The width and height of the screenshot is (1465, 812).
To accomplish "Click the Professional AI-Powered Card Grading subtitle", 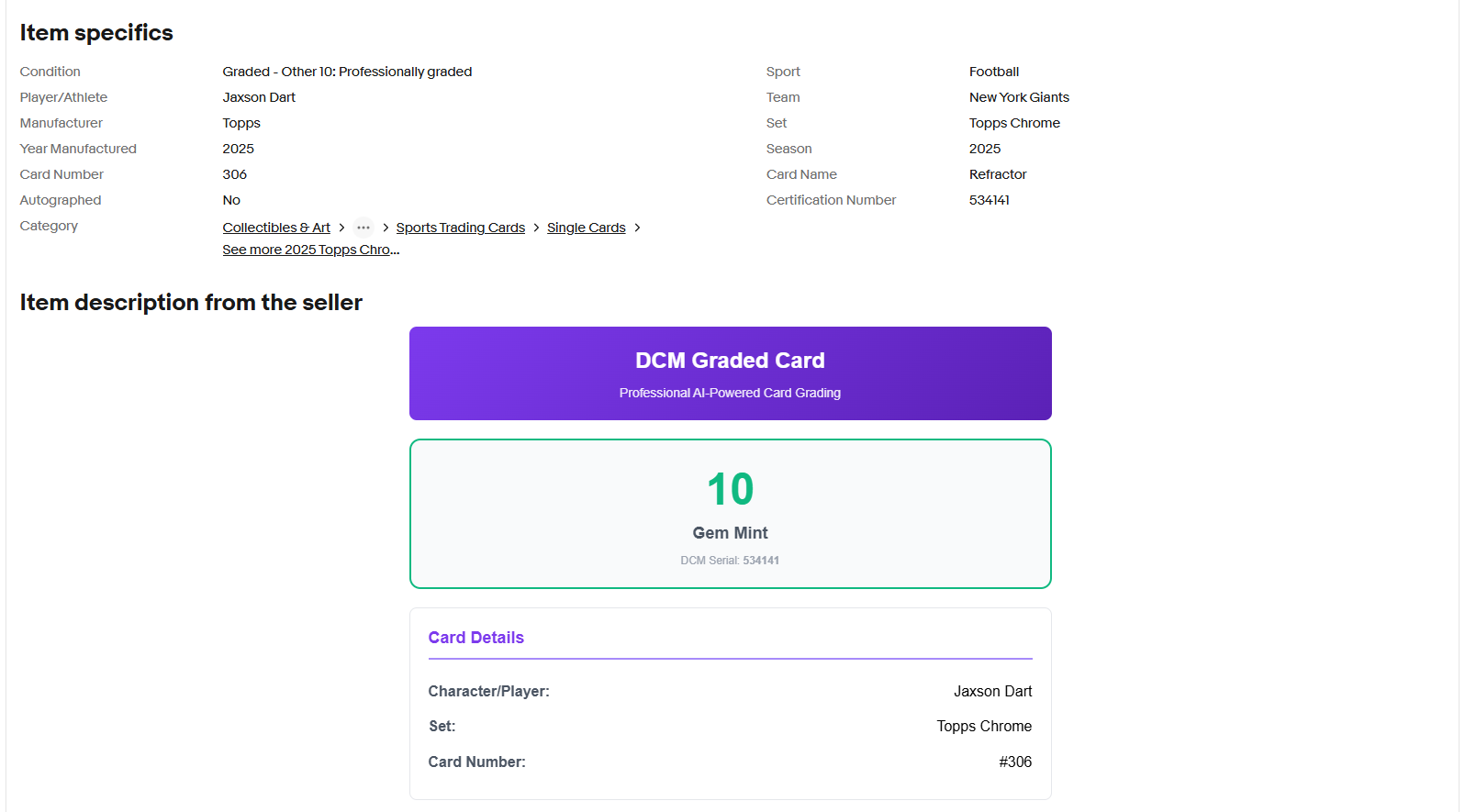I will coord(730,393).
